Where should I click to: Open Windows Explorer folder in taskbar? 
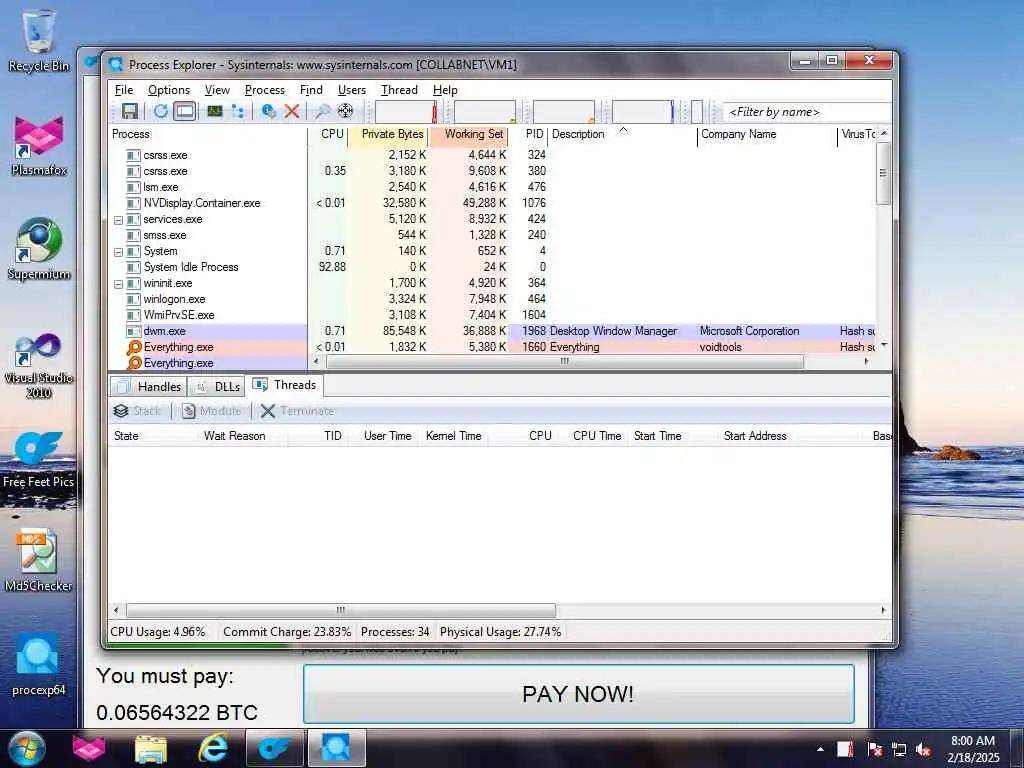click(151, 748)
